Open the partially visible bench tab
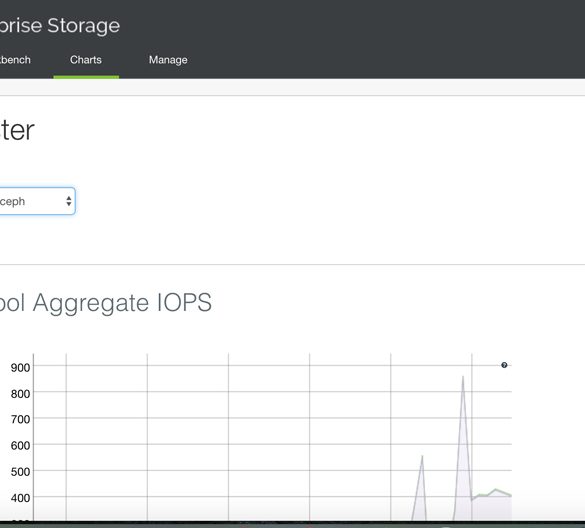 [x=15, y=60]
